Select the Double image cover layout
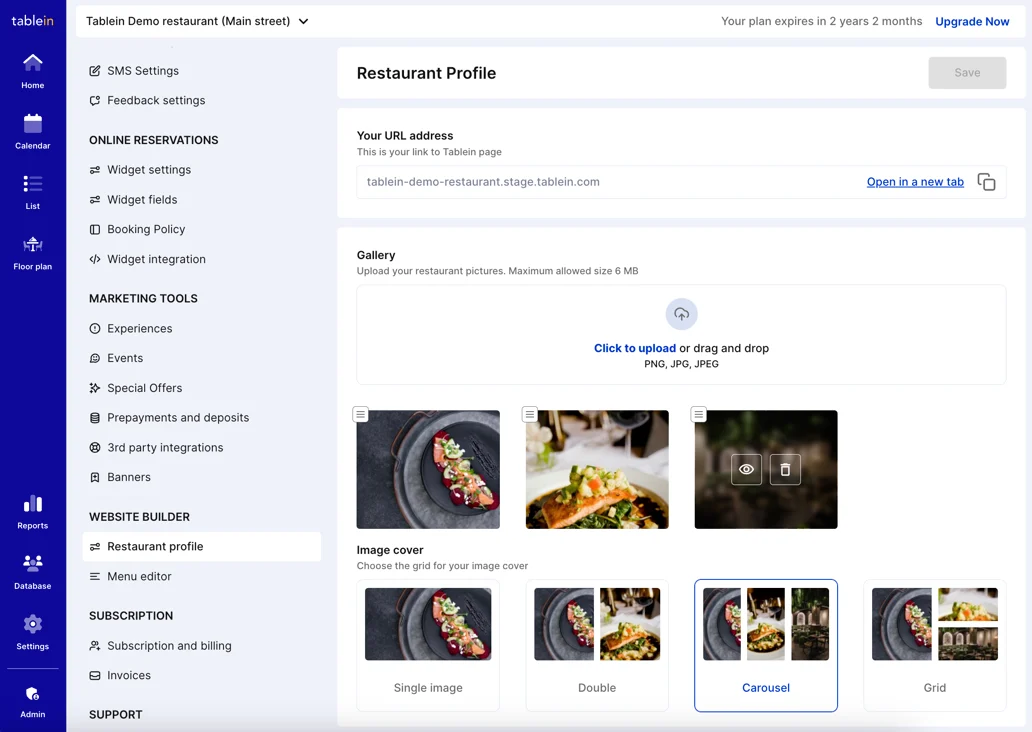This screenshot has height=732, width=1032. [597, 645]
